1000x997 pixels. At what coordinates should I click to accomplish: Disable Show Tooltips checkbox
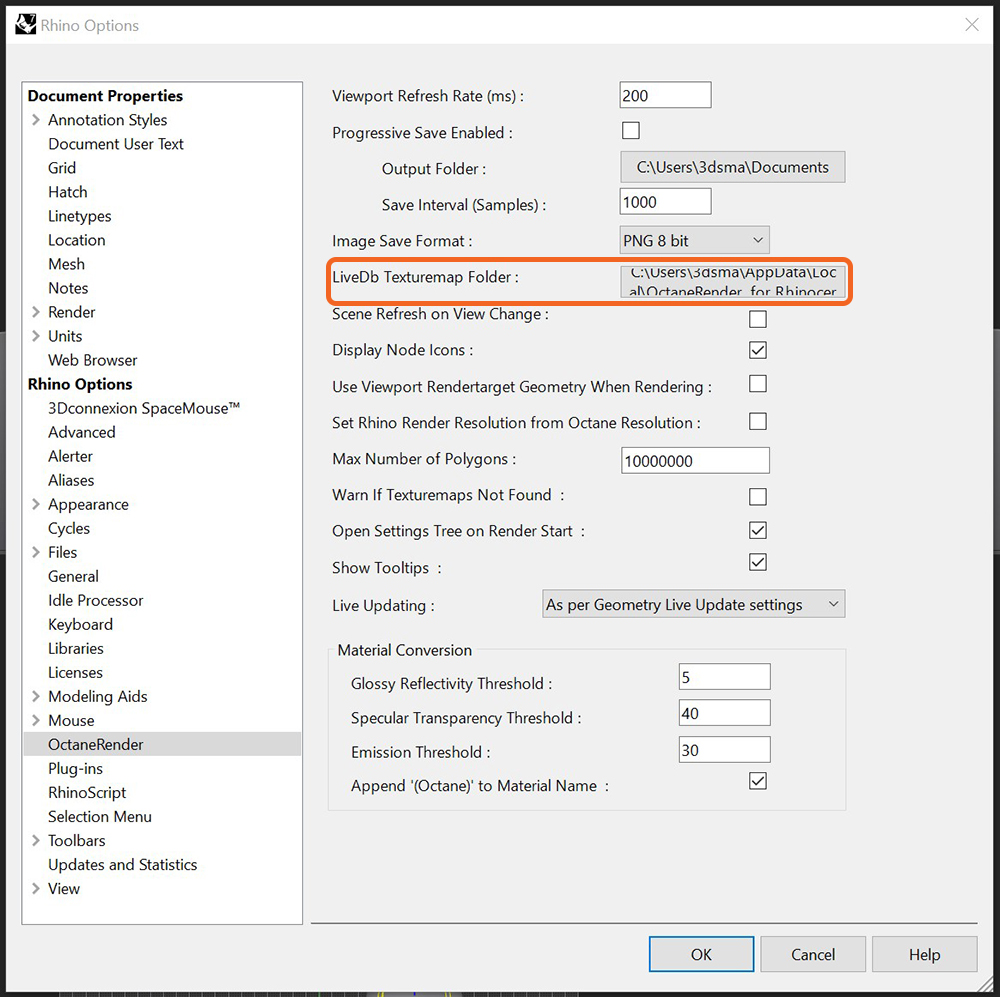click(x=757, y=562)
